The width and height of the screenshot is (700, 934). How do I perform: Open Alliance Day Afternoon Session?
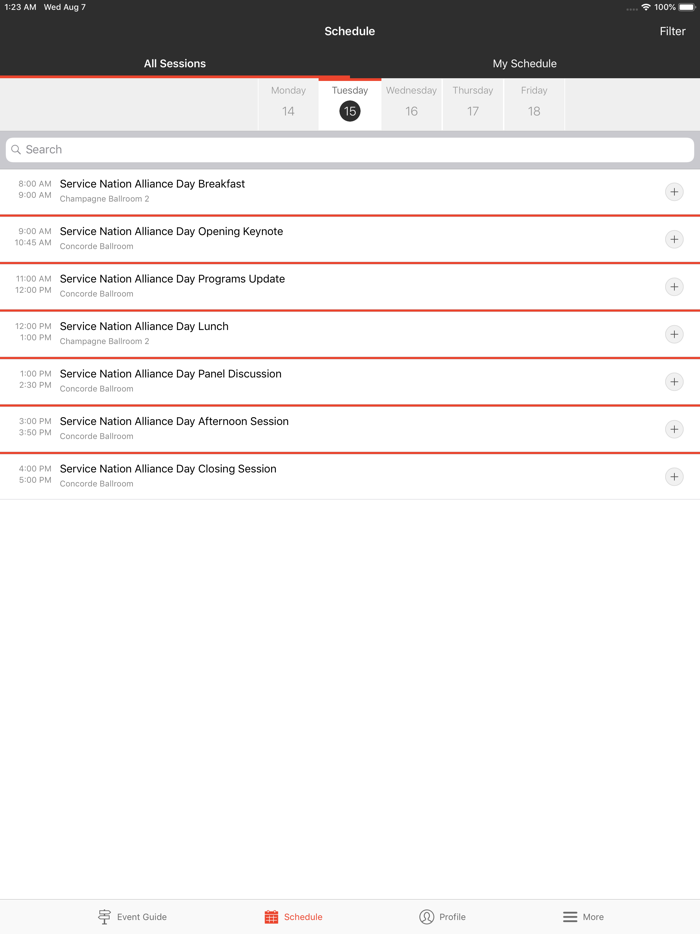pyautogui.click(x=350, y=429)
